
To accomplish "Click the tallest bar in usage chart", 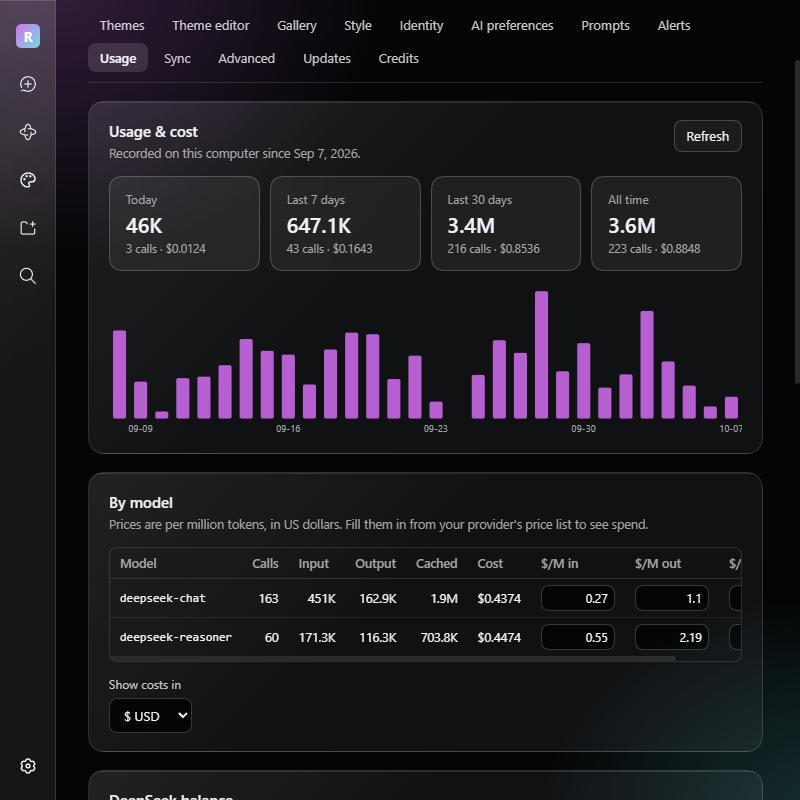I will click(x=541, y=355).
